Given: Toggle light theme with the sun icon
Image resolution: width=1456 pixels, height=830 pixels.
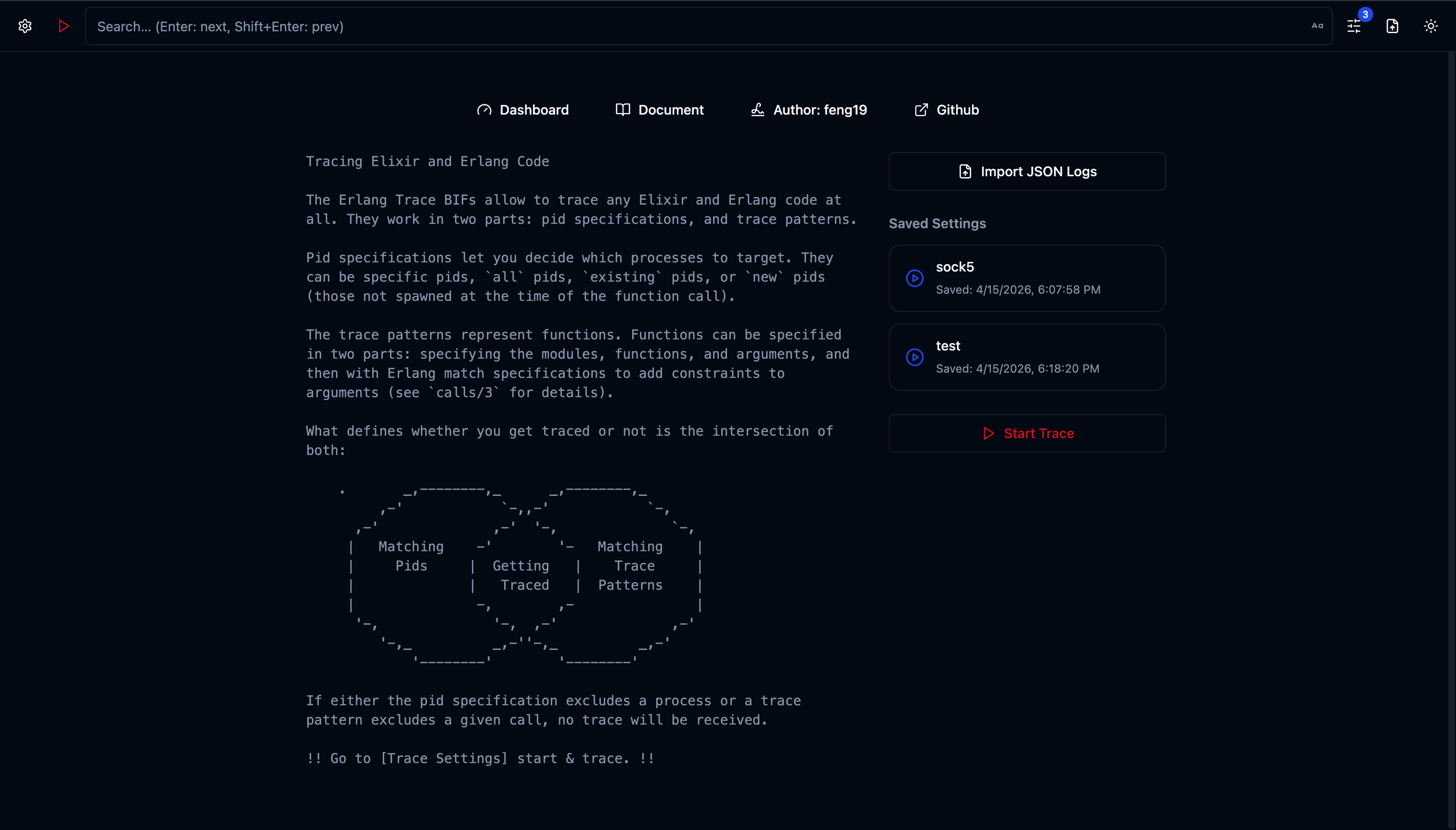Looking at the screenshot, I should pyautogui.click(x=1431, y=26).
